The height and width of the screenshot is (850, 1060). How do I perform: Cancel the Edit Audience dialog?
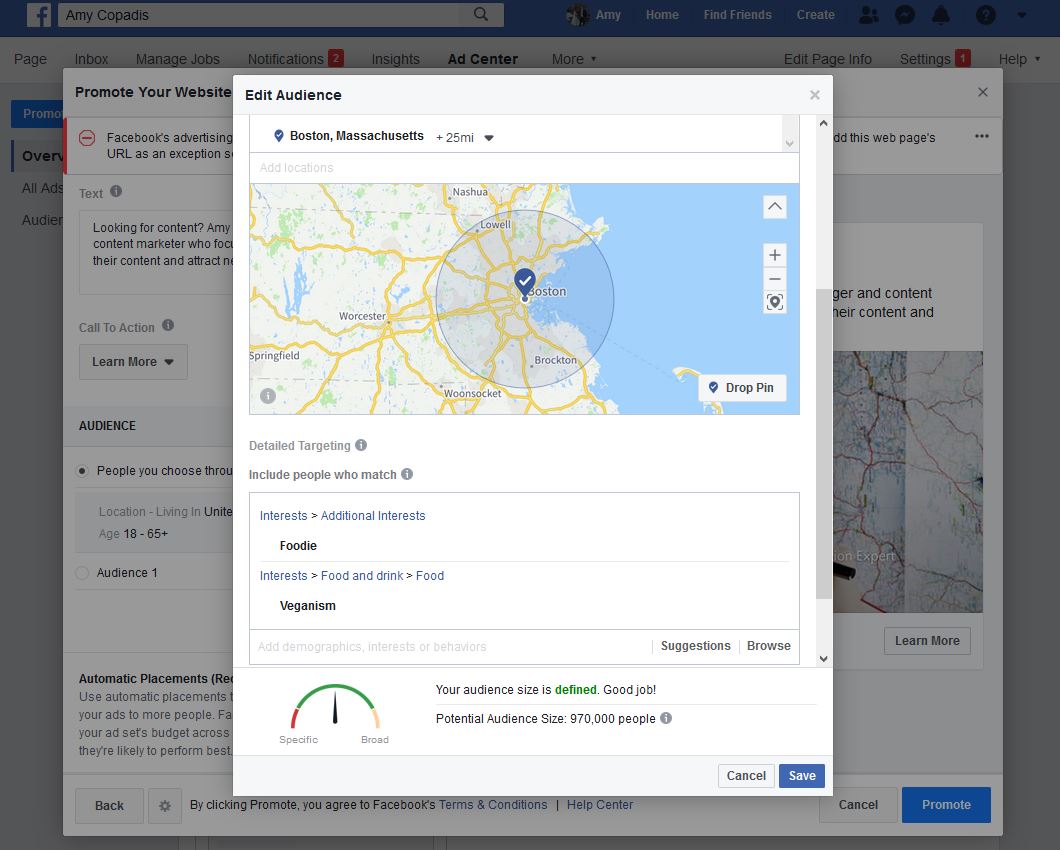pos(746,776)
